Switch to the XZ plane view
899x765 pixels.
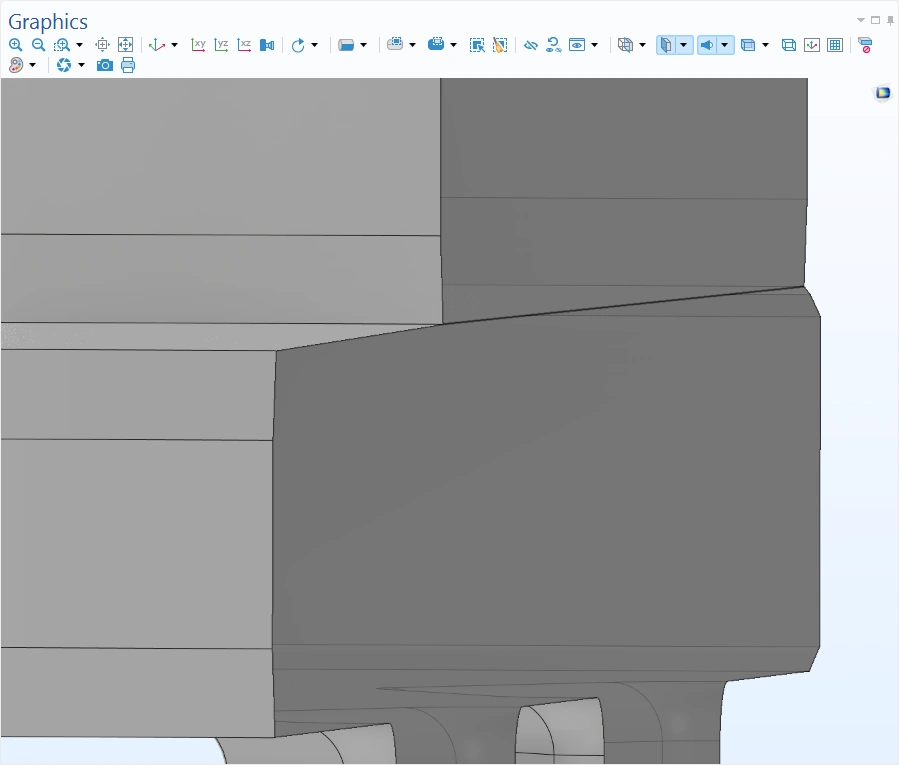(x=244, y=45)
